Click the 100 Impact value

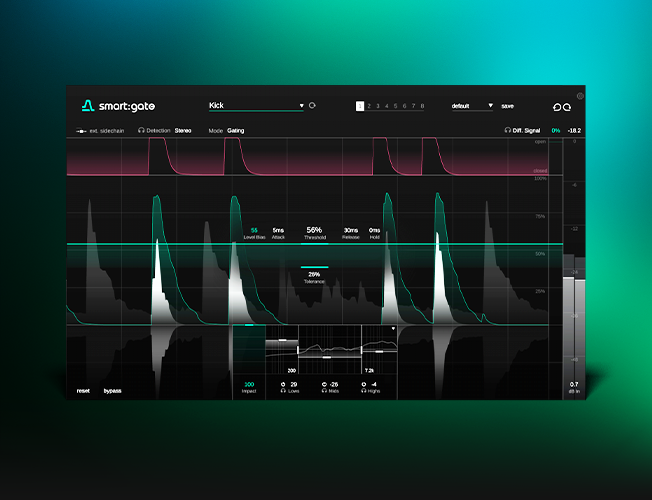point(249,384)
